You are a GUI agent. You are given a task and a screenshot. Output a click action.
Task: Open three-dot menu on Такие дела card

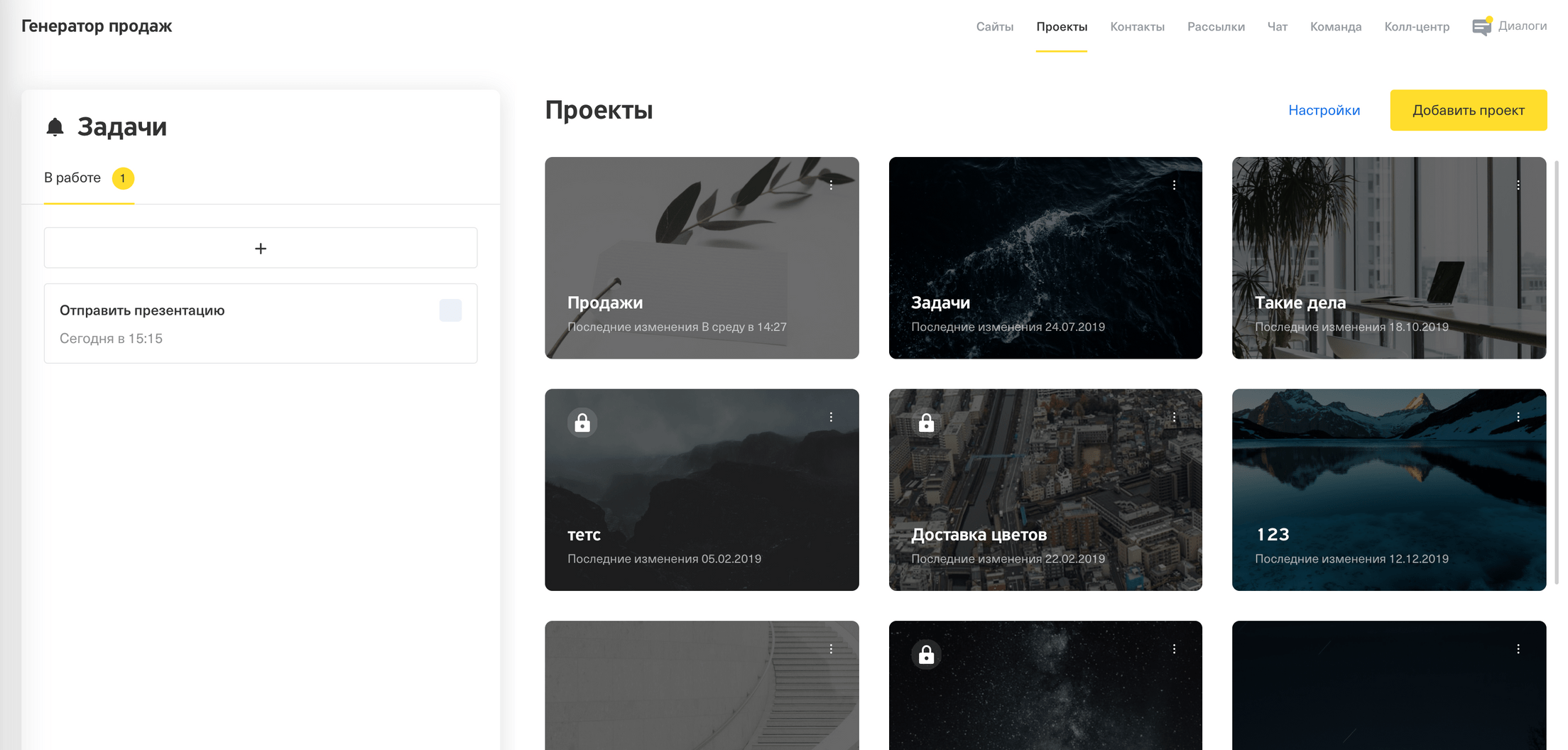pyautogui.click(x=1518, y=185)
